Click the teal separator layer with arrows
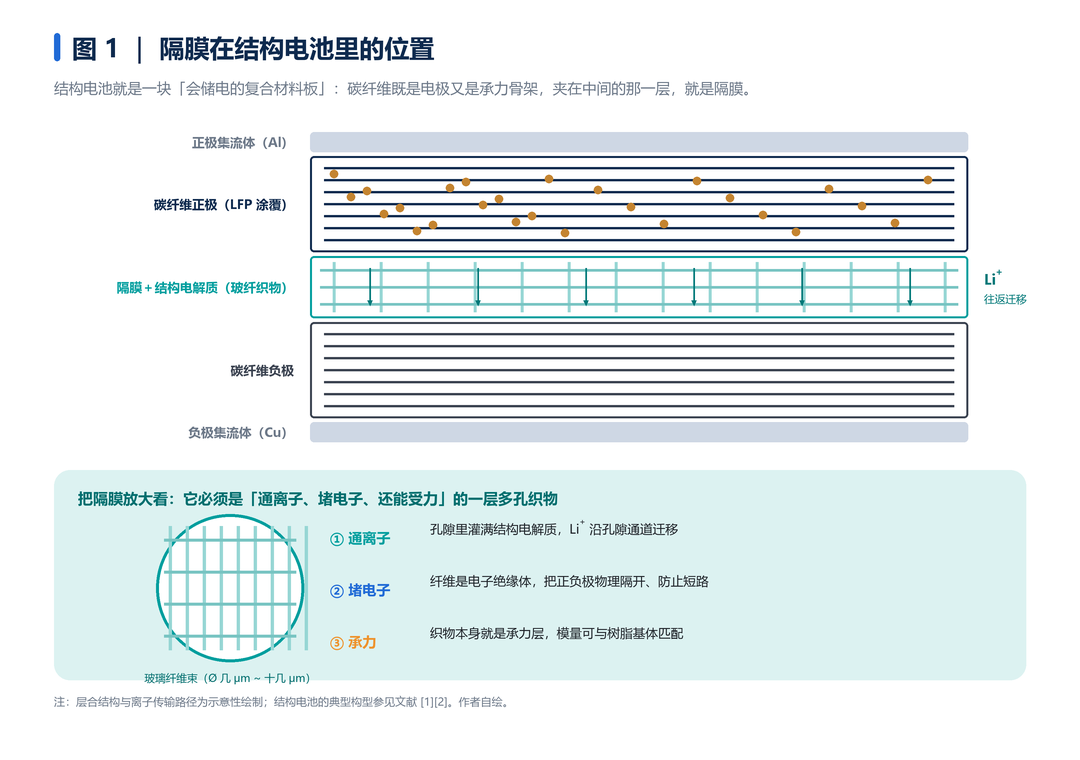The image size is (1080, 760). (x=638, y=287)
